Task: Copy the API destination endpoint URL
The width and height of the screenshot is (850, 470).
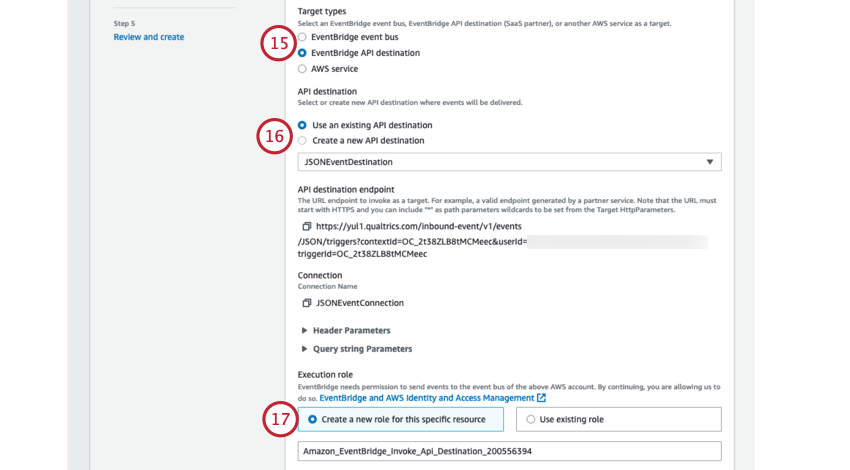Action: click(x=307, y=227)
